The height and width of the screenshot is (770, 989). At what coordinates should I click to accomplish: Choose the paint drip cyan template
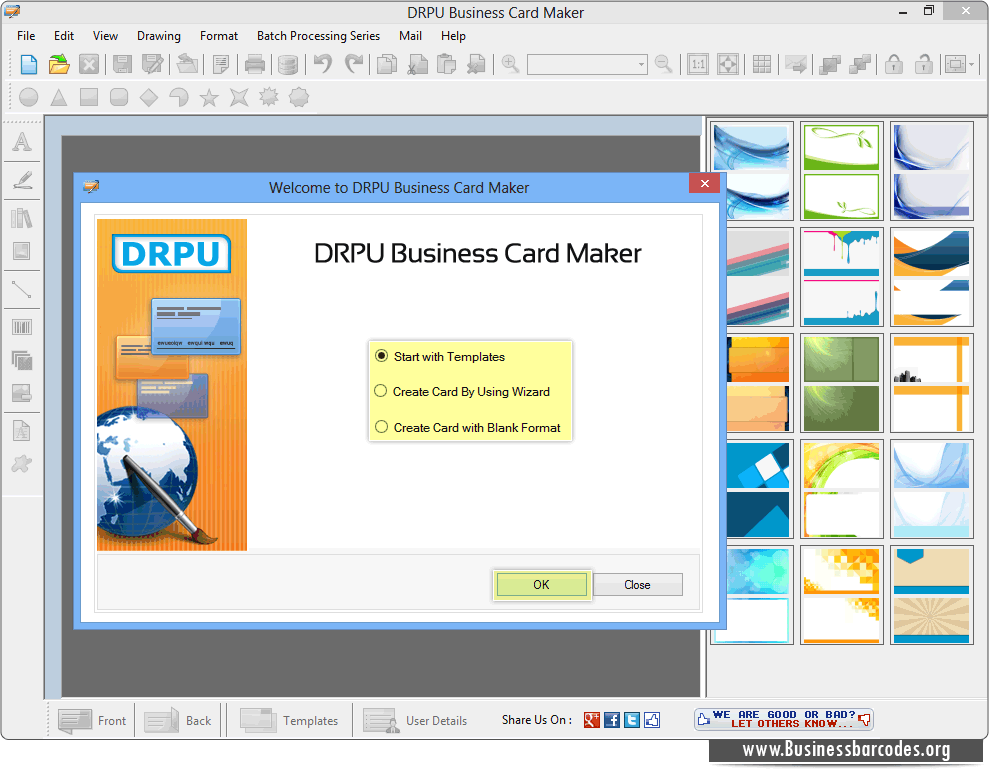point(841,277)
